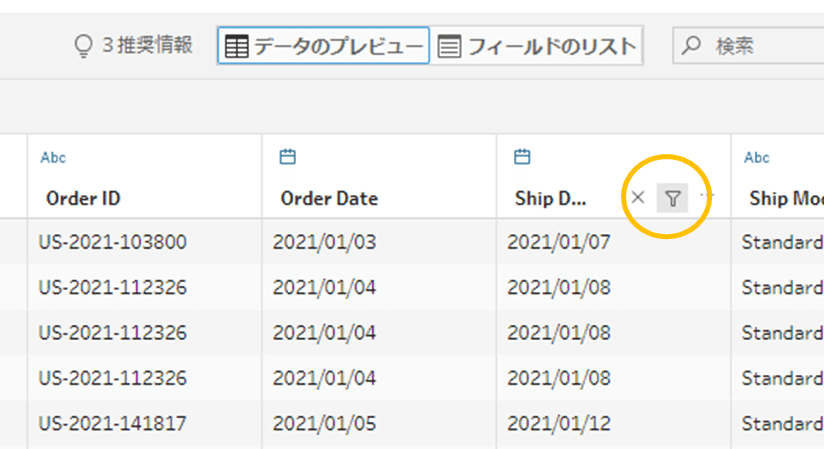Click the lightbulb recommendations icon
The image size is (824, 449).
point(84,46)
